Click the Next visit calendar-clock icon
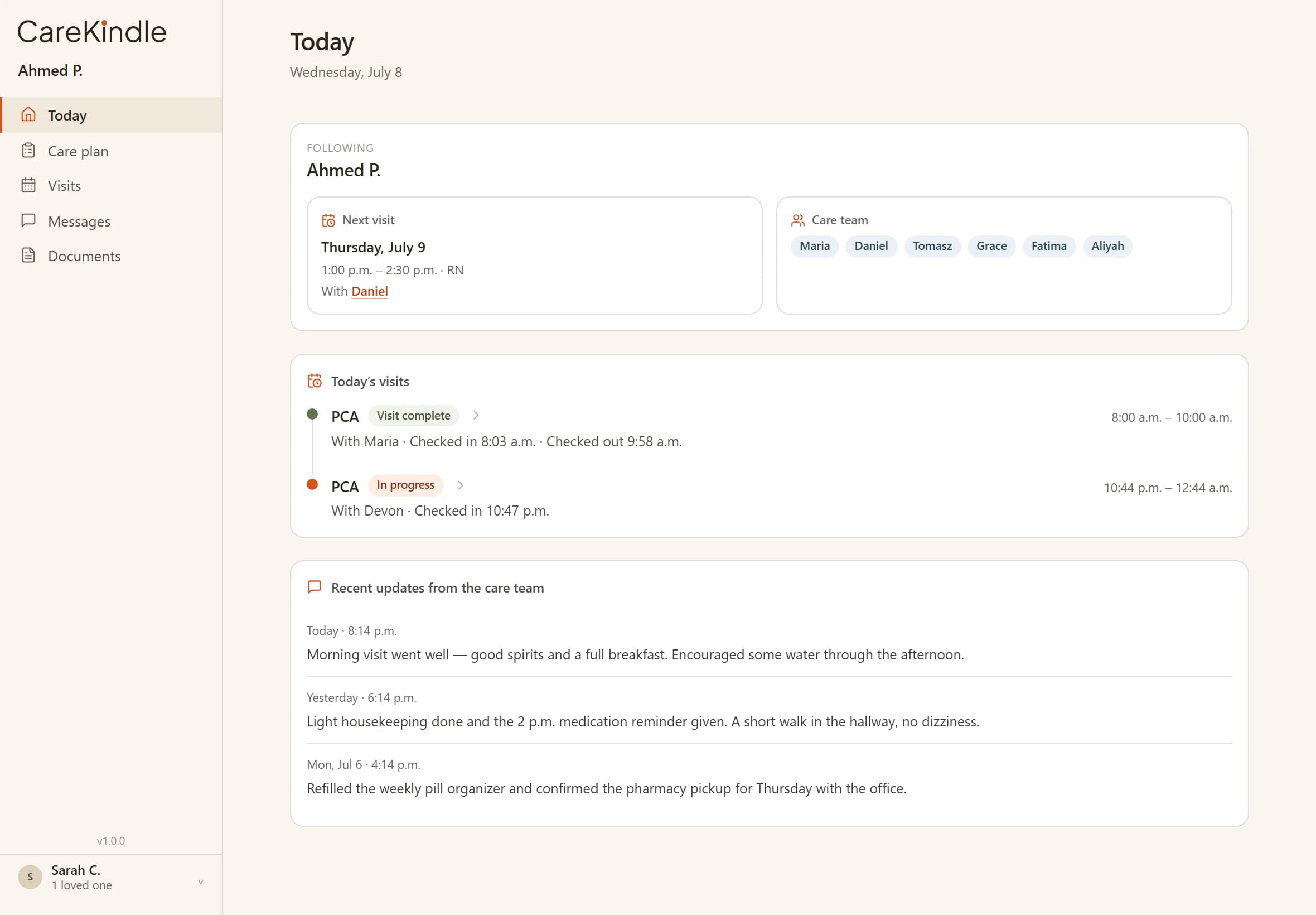The height and width of the screenshot is (915, 1316). click(328, 220)
